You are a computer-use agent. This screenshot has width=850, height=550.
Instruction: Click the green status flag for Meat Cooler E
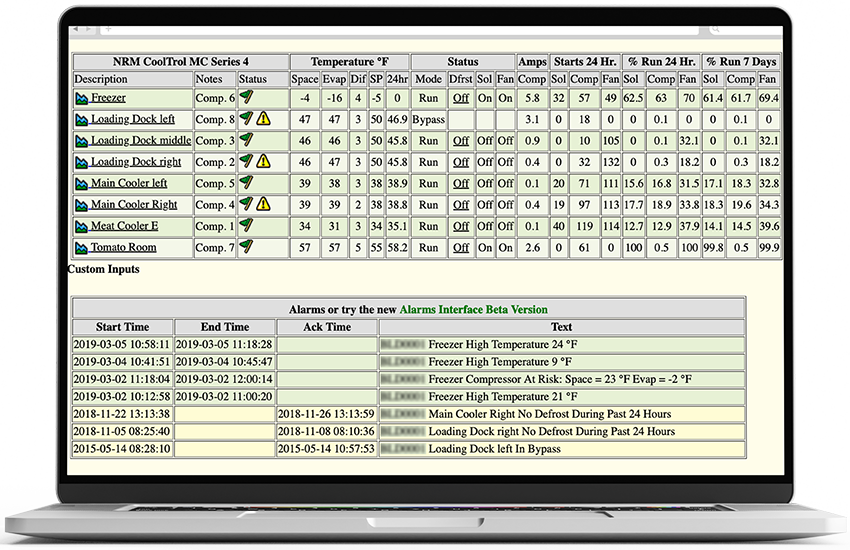[x=246, y=225]
